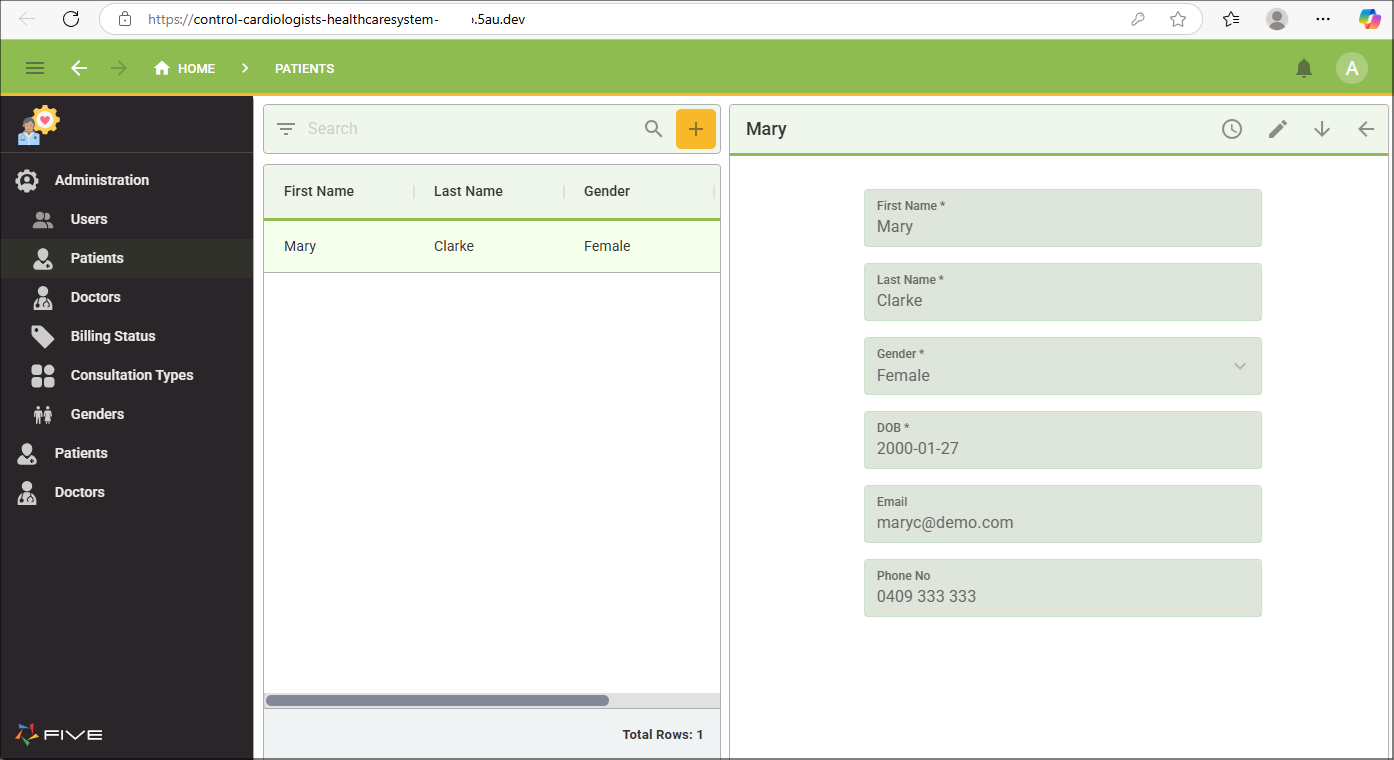The height and width of the screenshot is (760, 1394).
Task: Click the Genders icon in sidebar
Action: click(43, 414)
